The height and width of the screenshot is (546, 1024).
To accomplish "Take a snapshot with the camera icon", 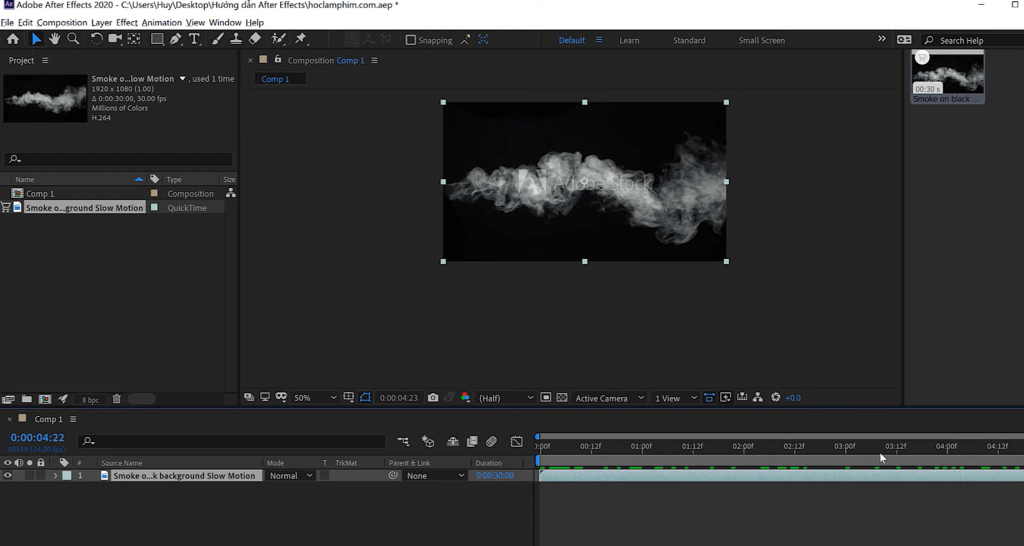I will [432, 398].
